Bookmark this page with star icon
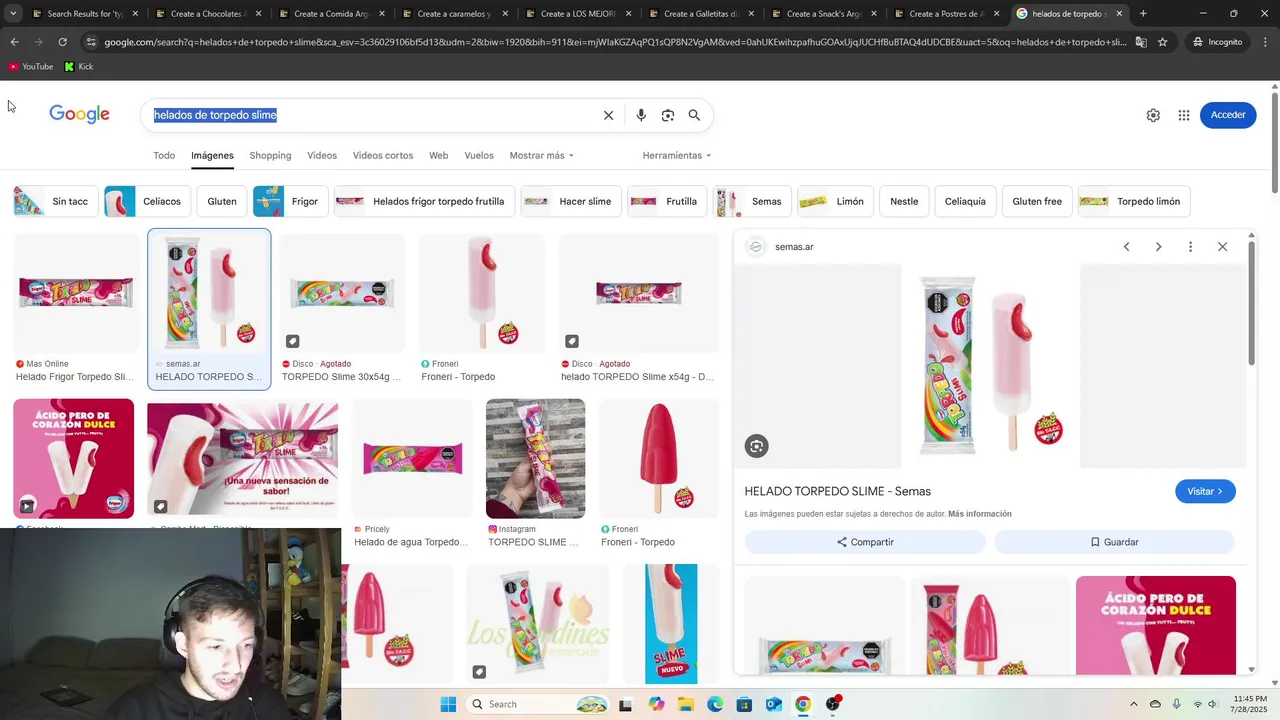 pyautogui.click(x=1162, y=42)
